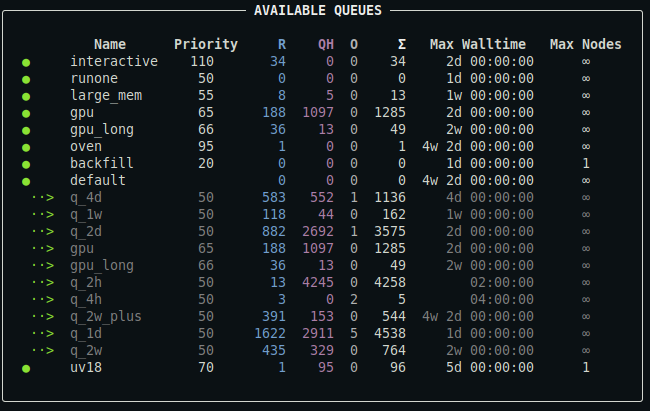Viewport: 650px width, 411px height.
Task: Click the dotted arrow next to q_2w
Action: (43, 350)
